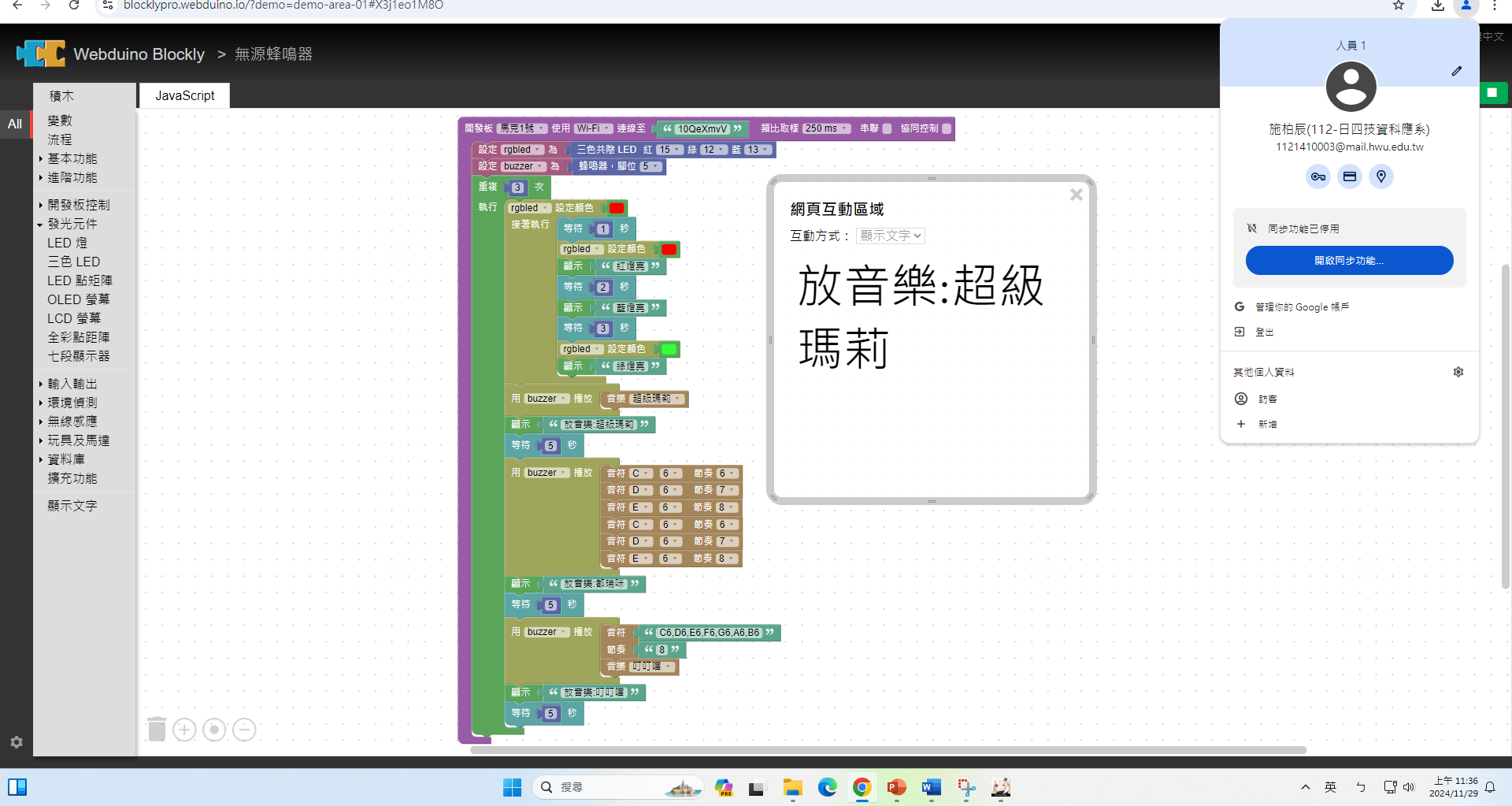Screen dimensions: 1512x806
Task: Open the 互動方式 顯示文字 dropdown
Action: click(x=890, y=236)
